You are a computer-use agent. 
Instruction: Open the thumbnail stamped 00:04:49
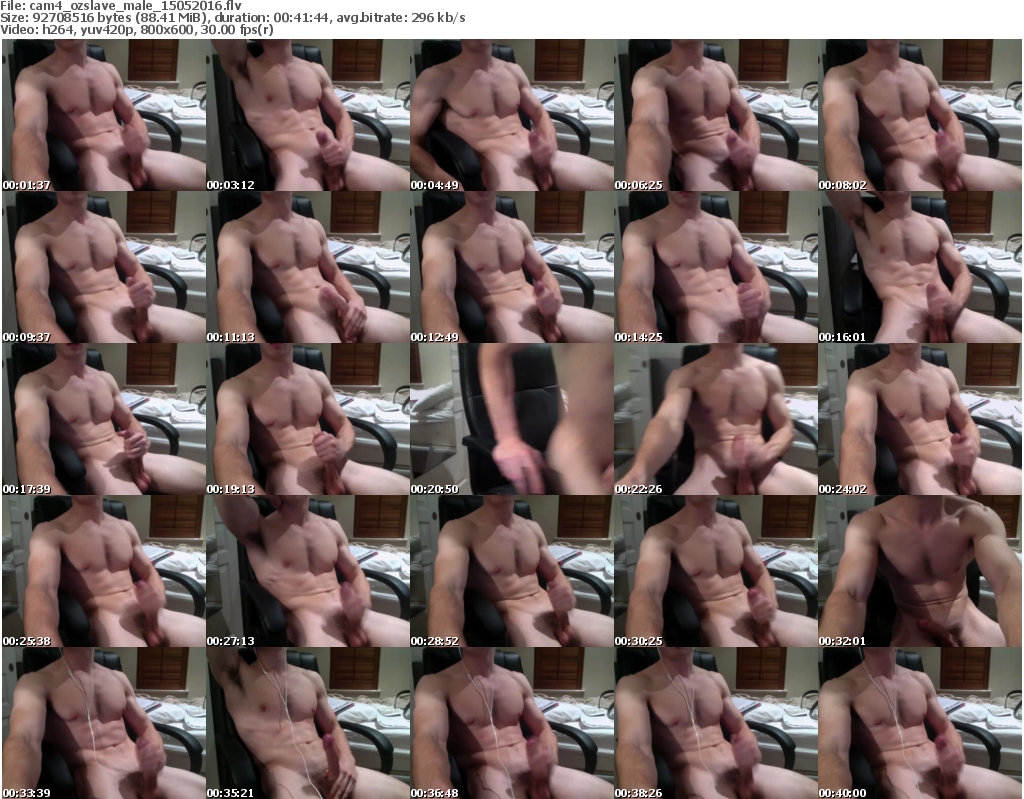pos(512,115)
